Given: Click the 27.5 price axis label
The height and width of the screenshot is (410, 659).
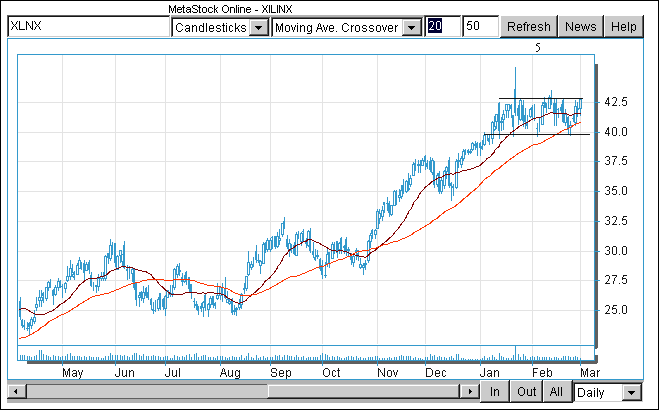Looking at the screenshot, I should tap(615, 280).
